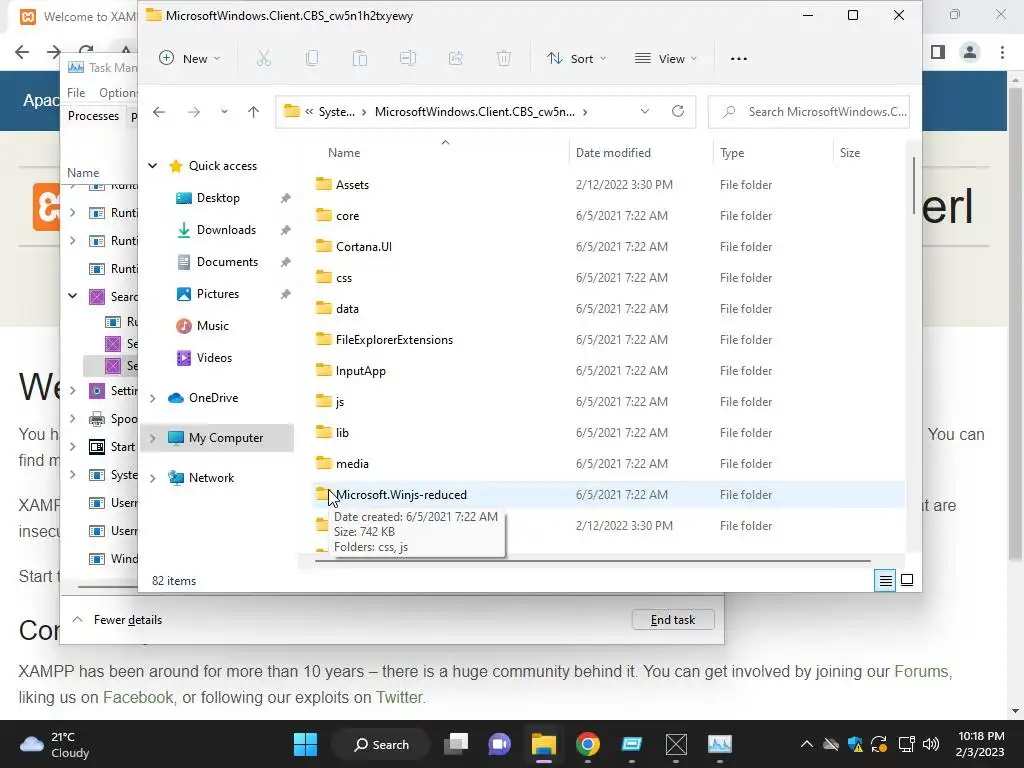The image size is (1024, 768).
Task: Open the See more ellipsis menu
Action: coord(739,59)
